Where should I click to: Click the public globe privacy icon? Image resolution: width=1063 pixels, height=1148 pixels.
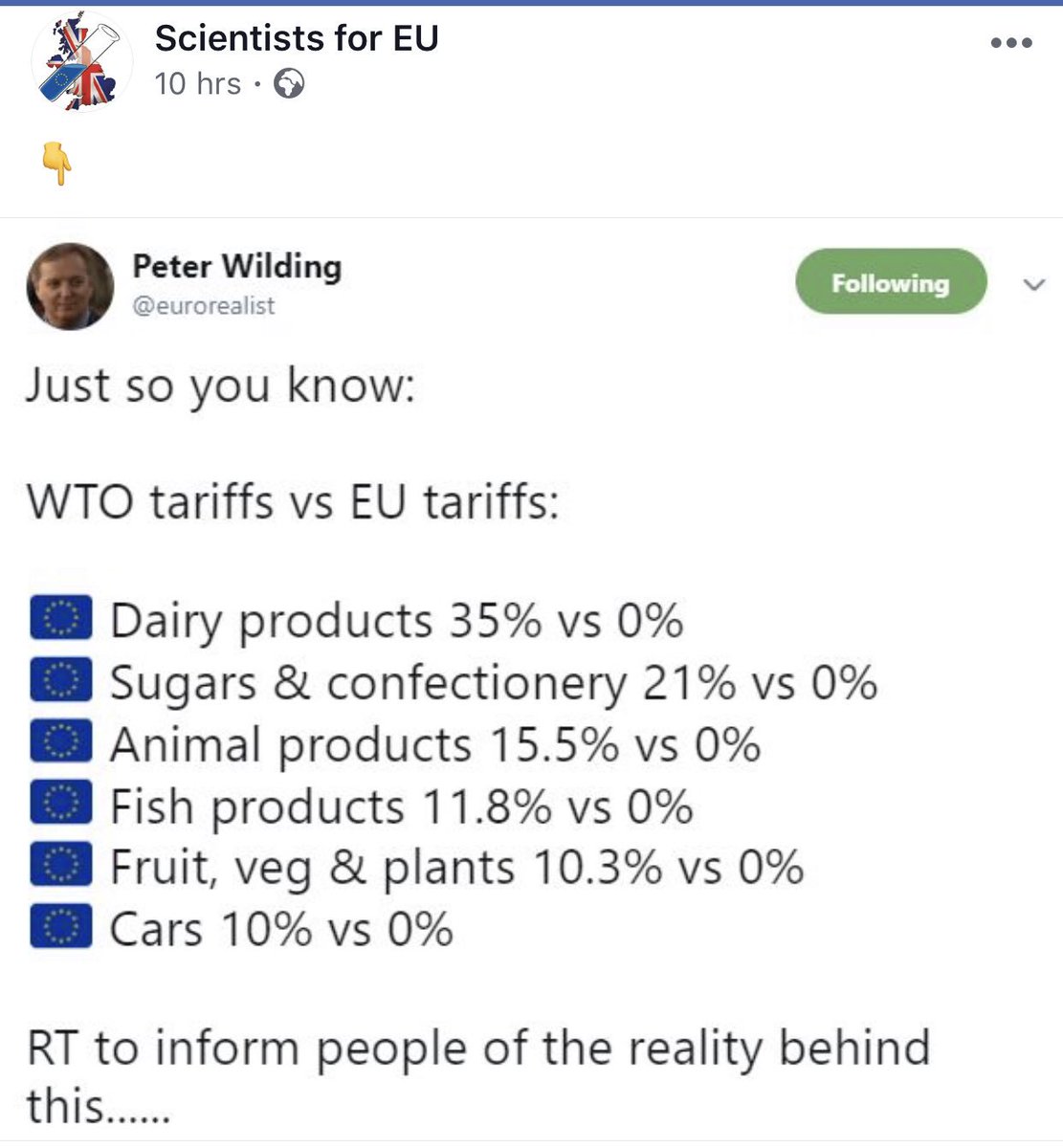289,85
